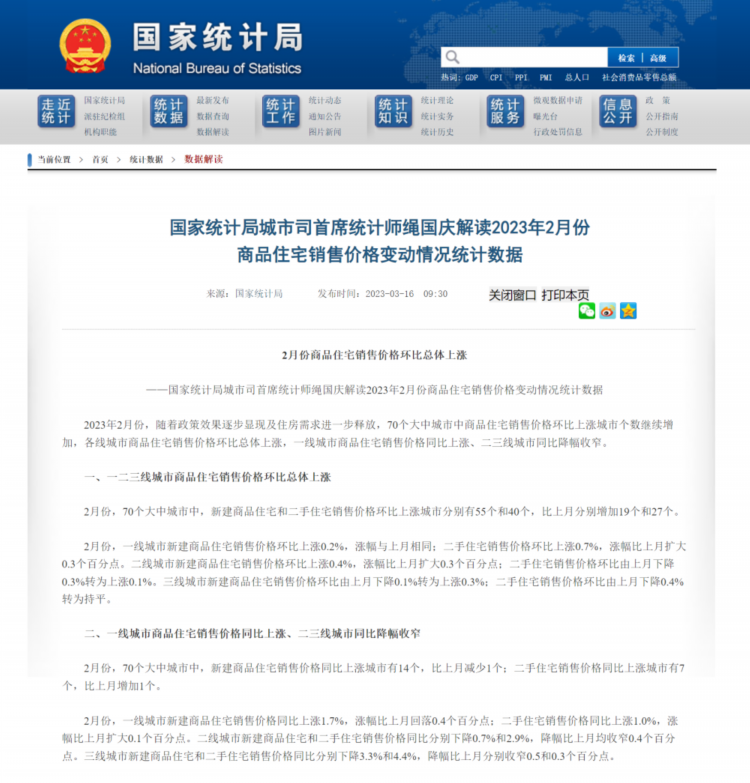Go to 首页 in the breadcrumb
This screenshot has height=783, width=750.
100,159
